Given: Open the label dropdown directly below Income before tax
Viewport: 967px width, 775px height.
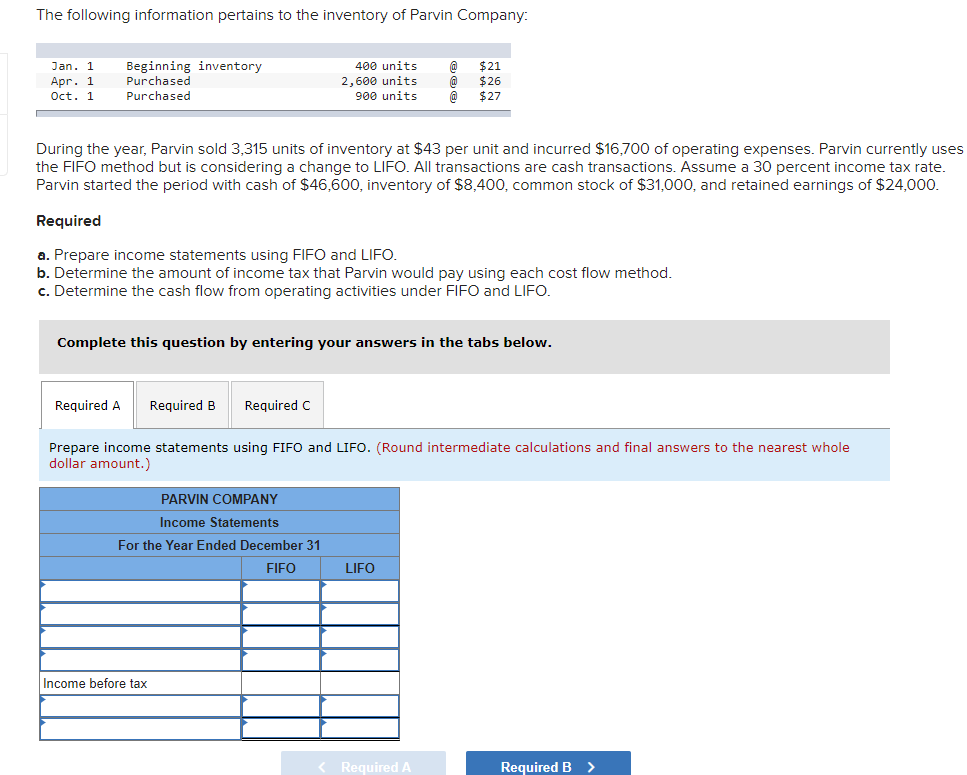Looking at the screenshot, I should (141, 706).
